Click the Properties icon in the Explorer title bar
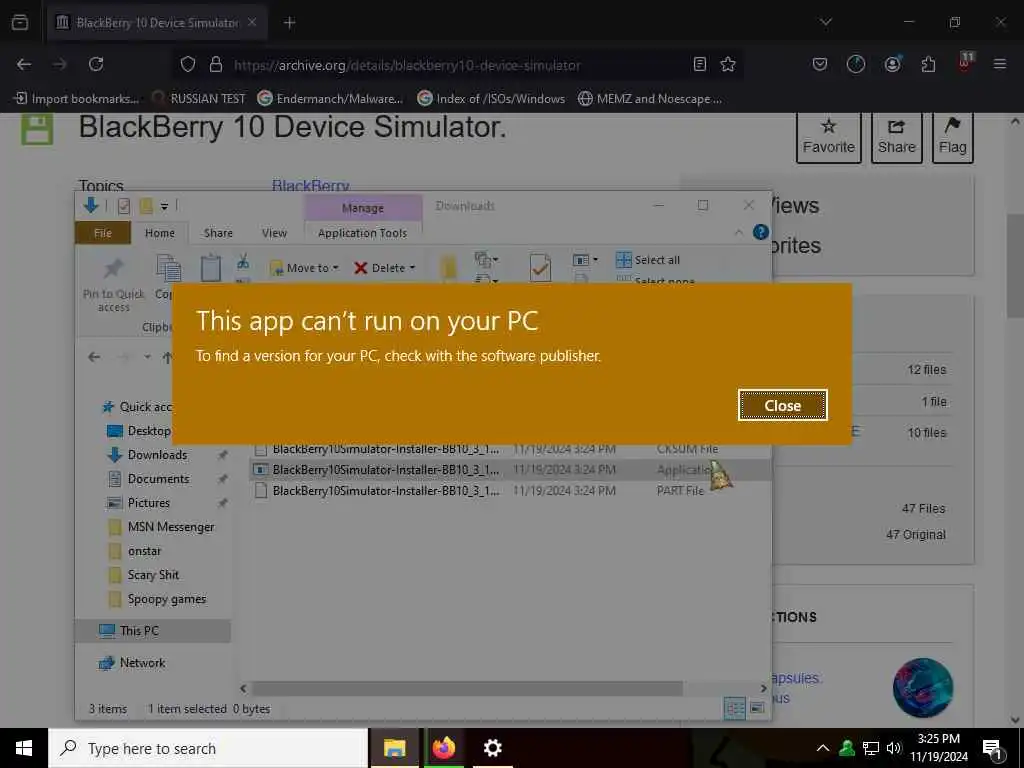Screen dimensions: 1024x768 point(123,206)
